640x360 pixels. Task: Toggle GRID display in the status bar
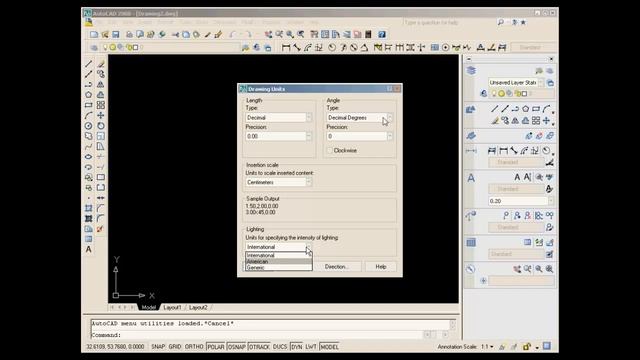click(175, 347)
